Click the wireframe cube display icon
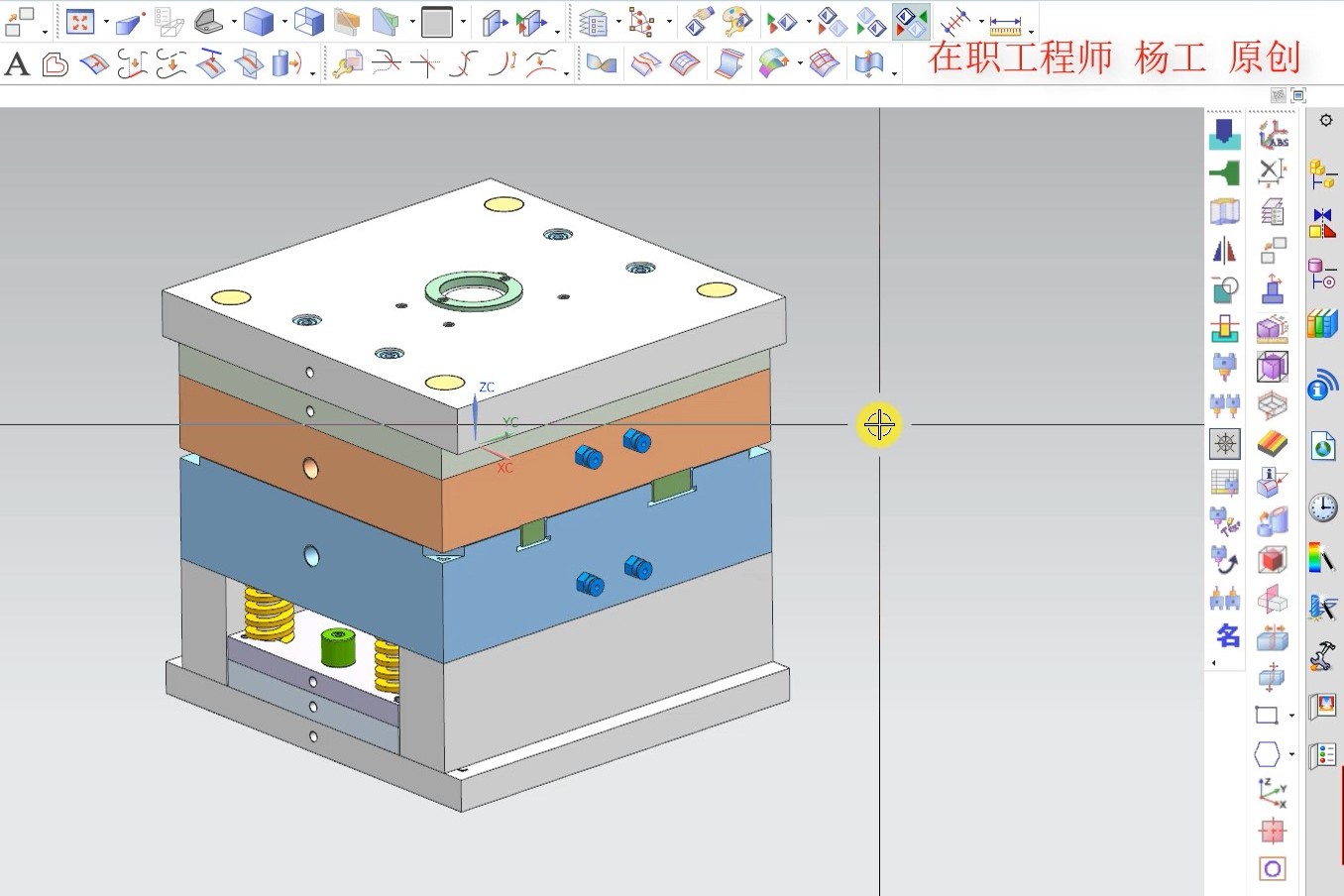The width and height of the screenshot is (1344, 896). tap(309, 21)
